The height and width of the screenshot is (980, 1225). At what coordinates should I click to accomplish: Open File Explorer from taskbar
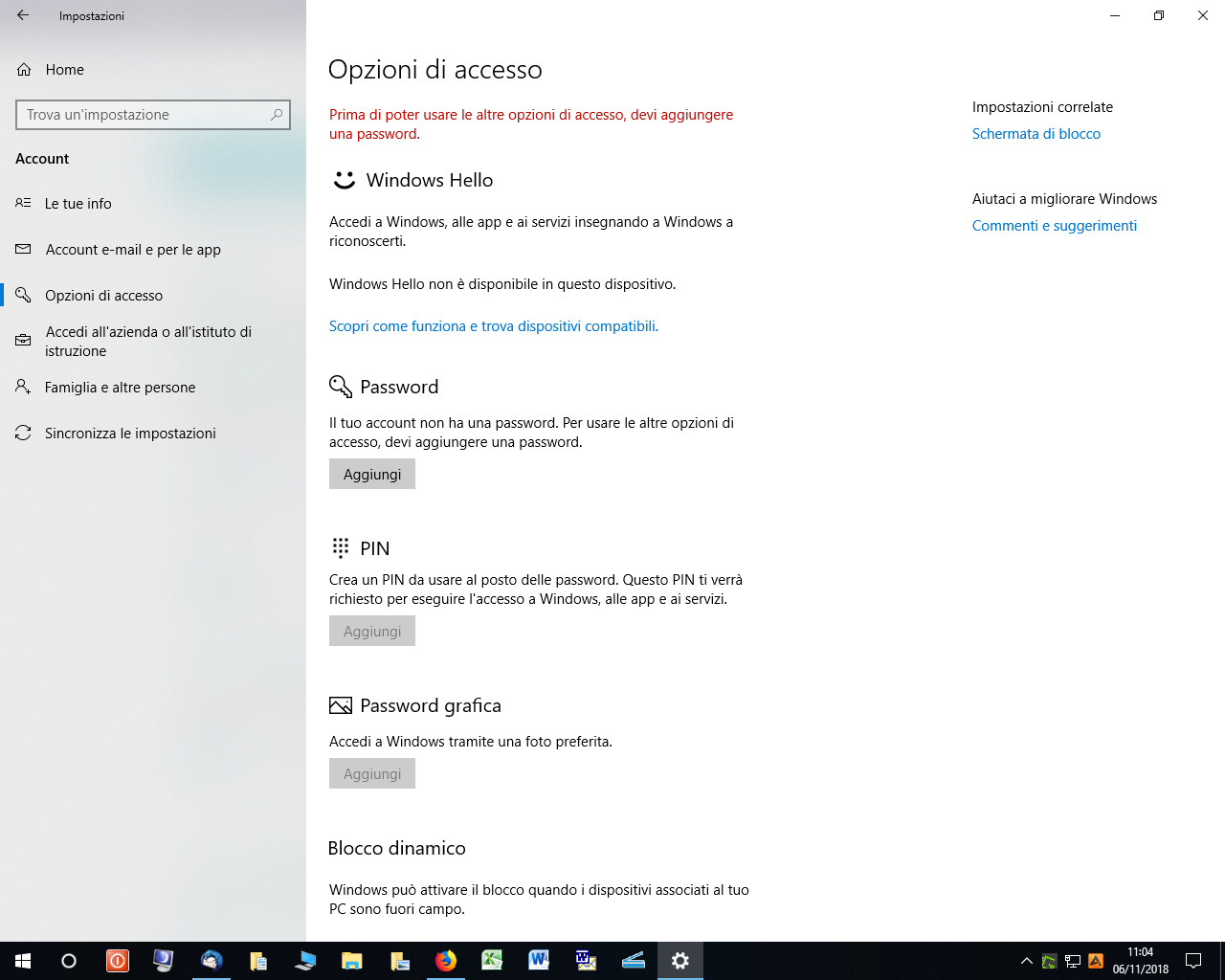pos(352,961)
